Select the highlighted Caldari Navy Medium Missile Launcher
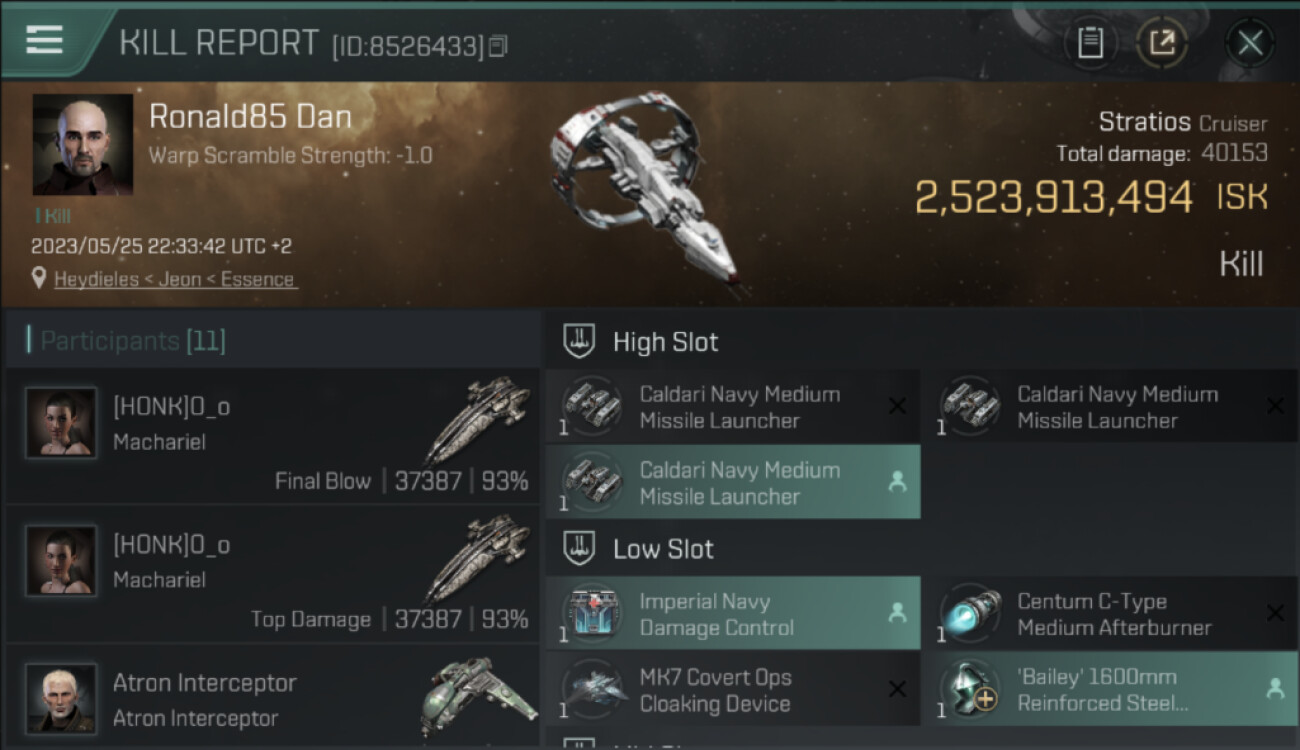Viewport: 1300px width, 750px height. [732, 482]
